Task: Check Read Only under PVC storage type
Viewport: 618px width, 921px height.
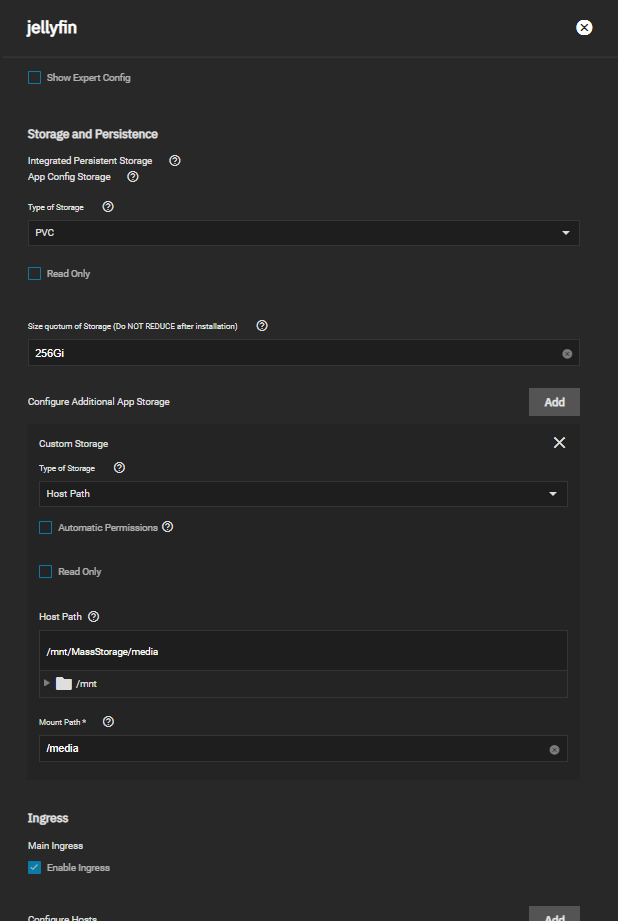Action: click(35, 273)
